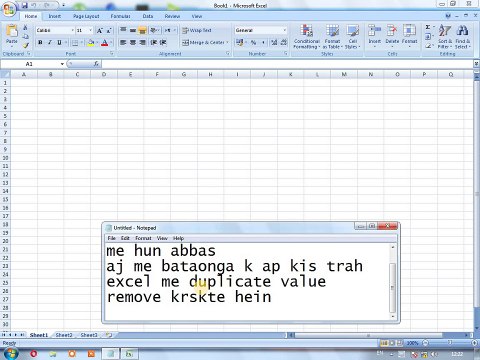The width and height of the screenshot is (480, 360).
Task: Click the Clear eraser icon in Editing group
Action: pos(428,45)
